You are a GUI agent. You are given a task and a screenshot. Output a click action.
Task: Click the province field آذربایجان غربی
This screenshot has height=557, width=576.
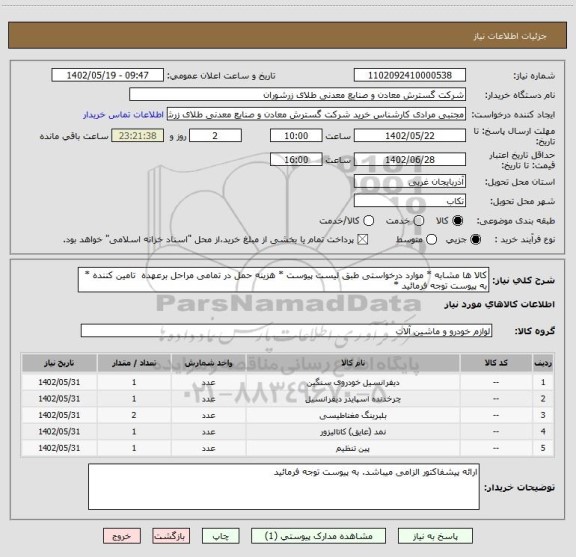point(410,181)
